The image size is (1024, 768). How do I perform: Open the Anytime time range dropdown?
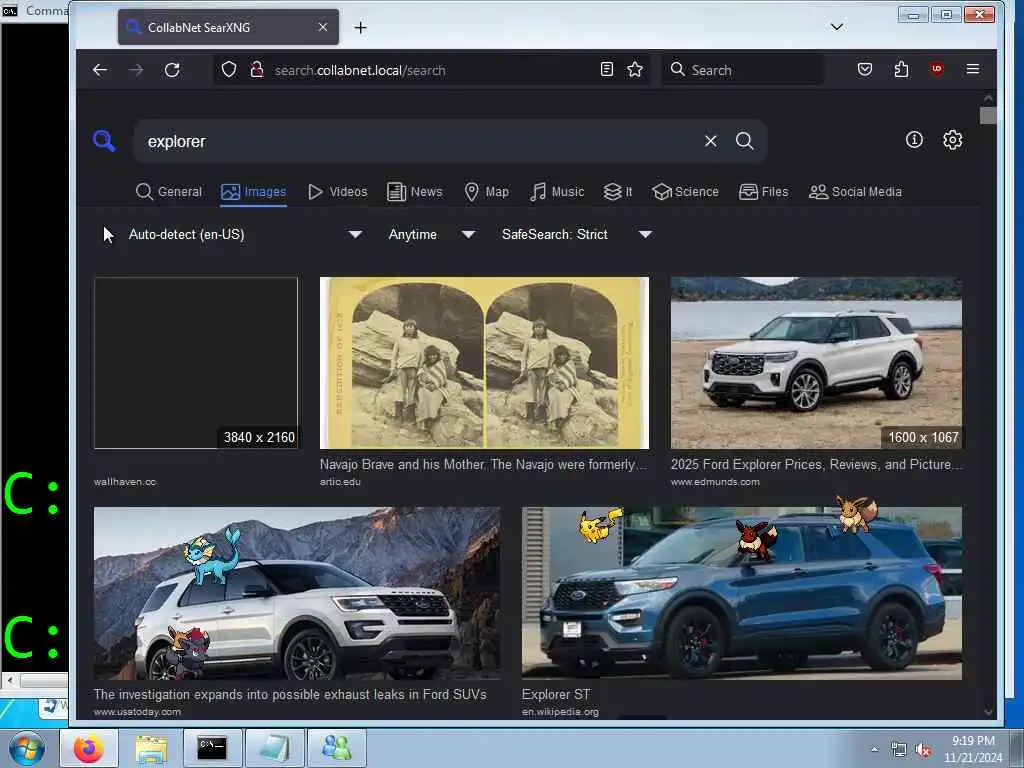(x=431, y=234)
